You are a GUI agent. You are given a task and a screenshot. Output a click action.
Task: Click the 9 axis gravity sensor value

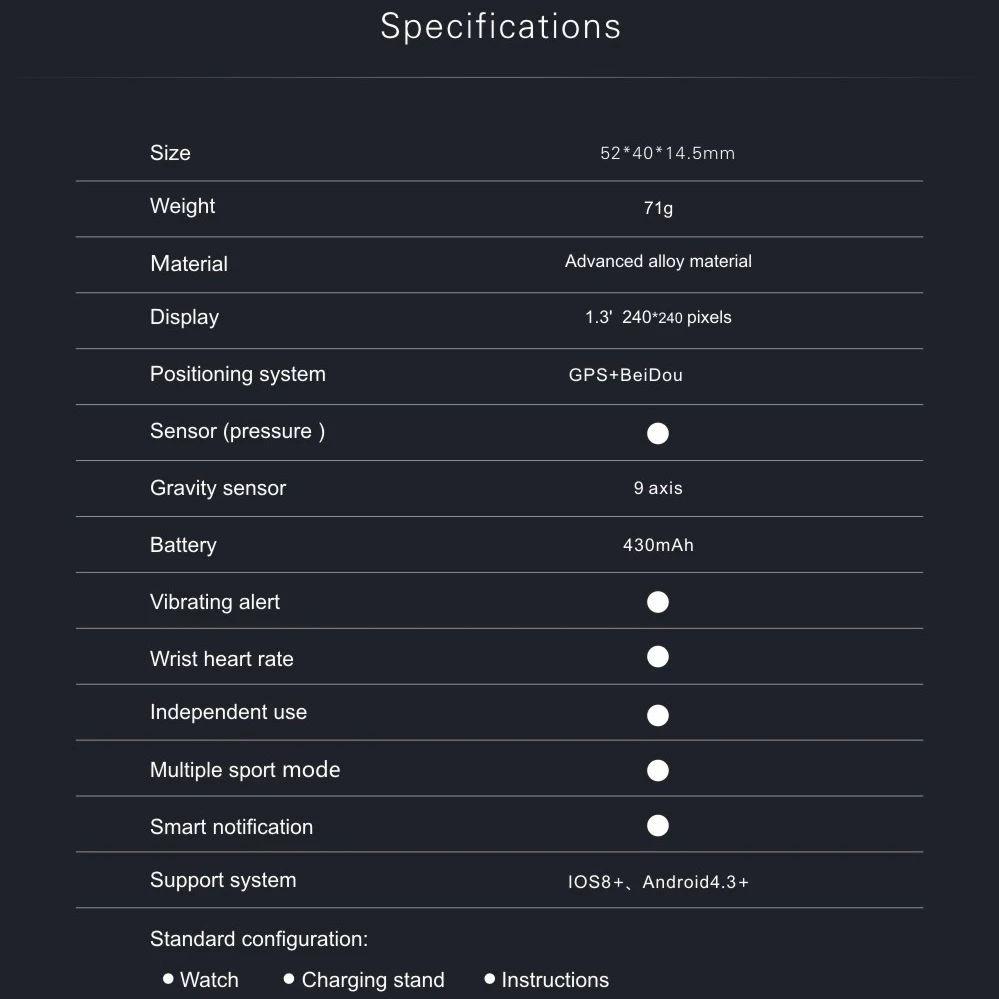[x=658, y=489]
